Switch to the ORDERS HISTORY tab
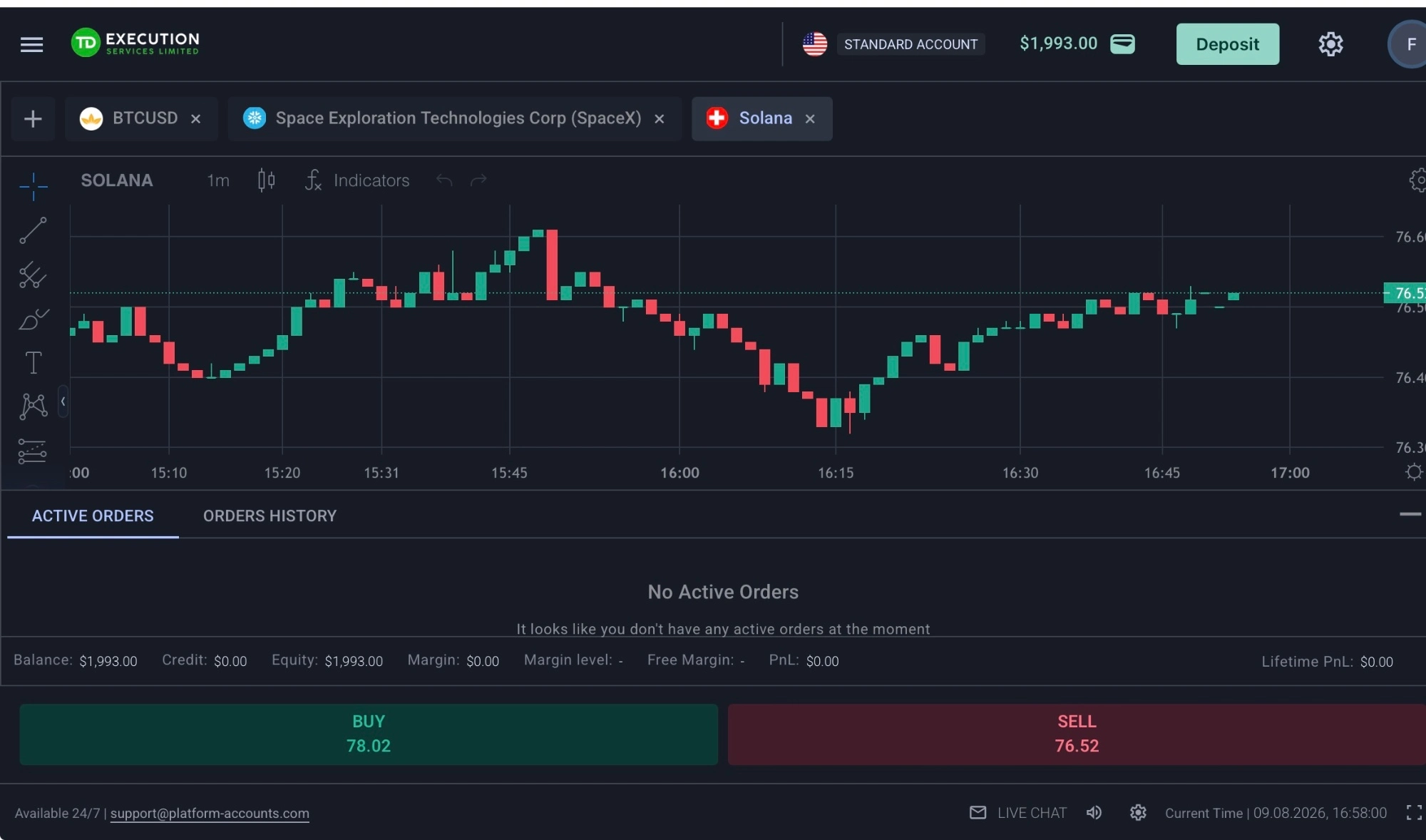This screenshot has width=1426, height=840. (x=270, y=516)
